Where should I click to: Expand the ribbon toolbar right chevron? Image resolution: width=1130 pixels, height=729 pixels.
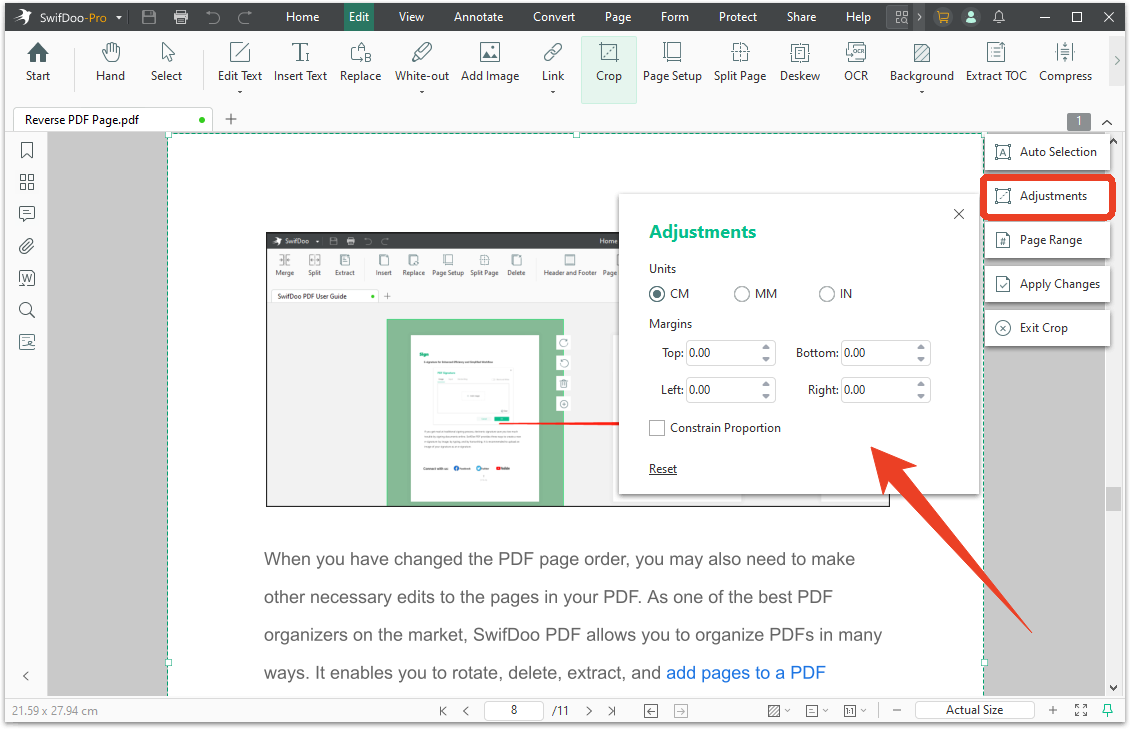tap(1118, 61)
